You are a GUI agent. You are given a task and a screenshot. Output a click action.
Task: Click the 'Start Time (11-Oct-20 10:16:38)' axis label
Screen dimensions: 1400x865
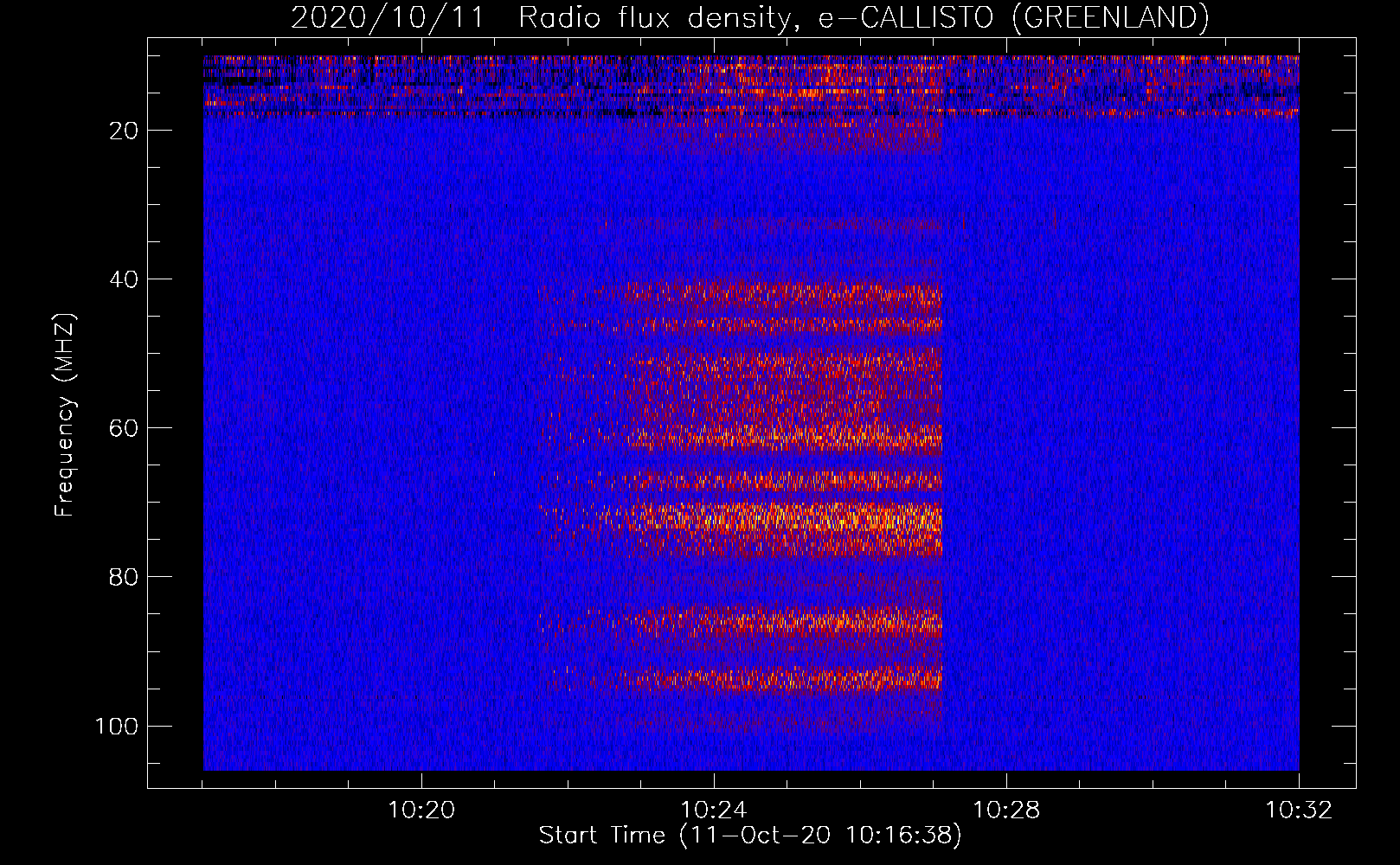click(x=750, y=836)
